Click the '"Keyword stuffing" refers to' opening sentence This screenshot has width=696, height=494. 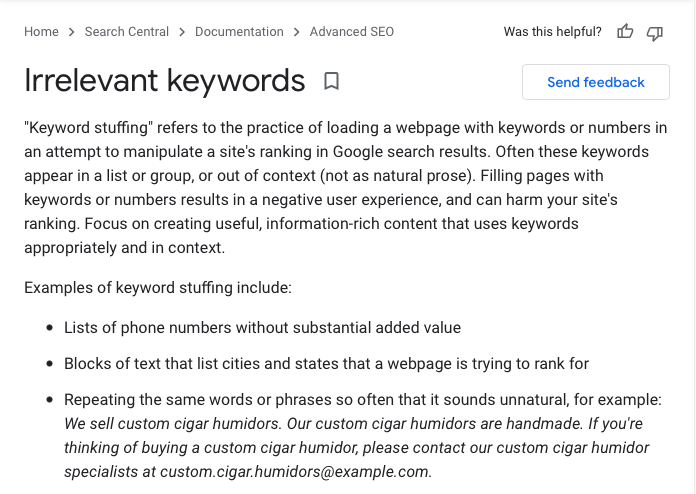pyautogui.click(x=345, y=139)
